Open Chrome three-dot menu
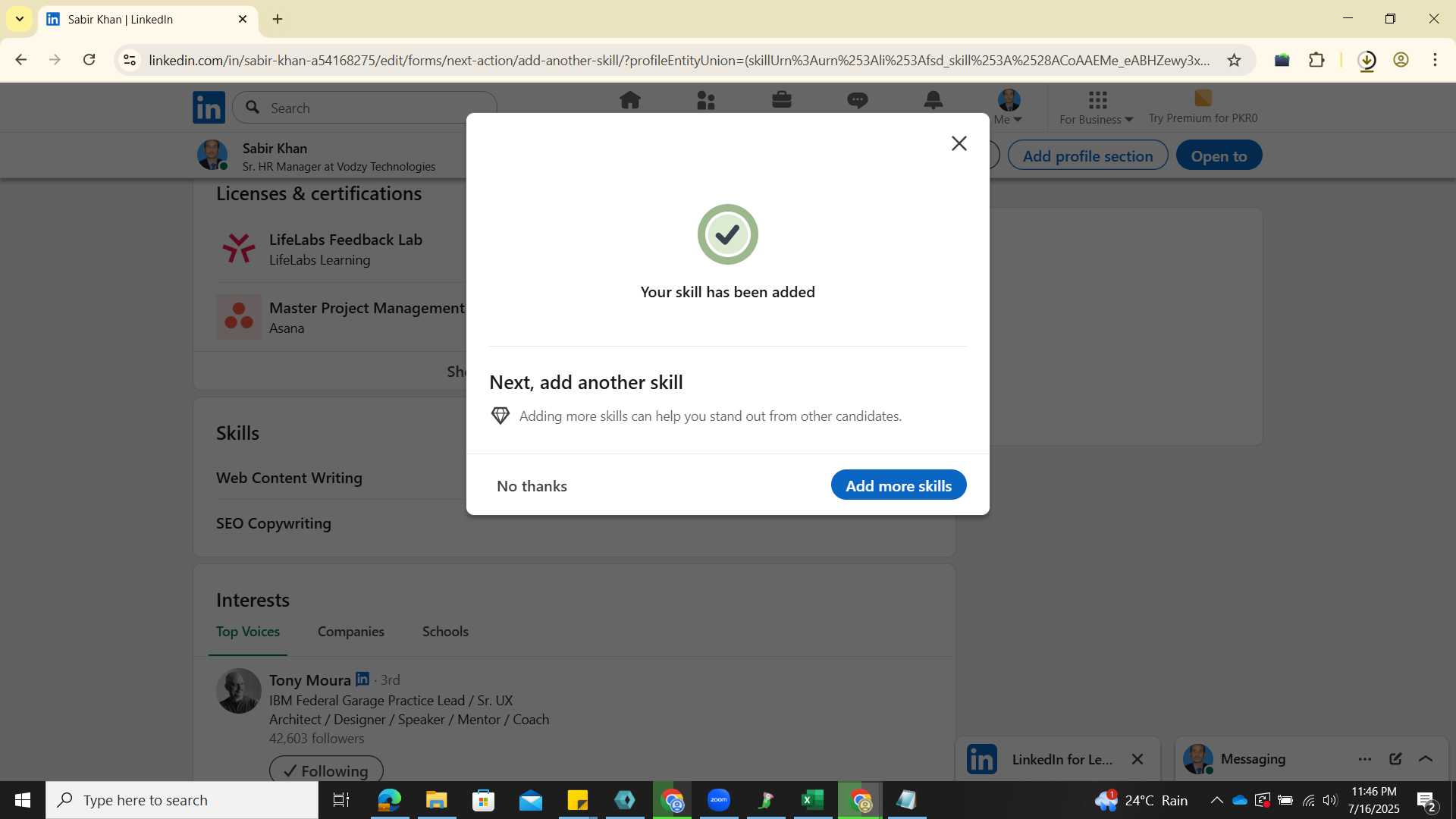 point(1435,60)
